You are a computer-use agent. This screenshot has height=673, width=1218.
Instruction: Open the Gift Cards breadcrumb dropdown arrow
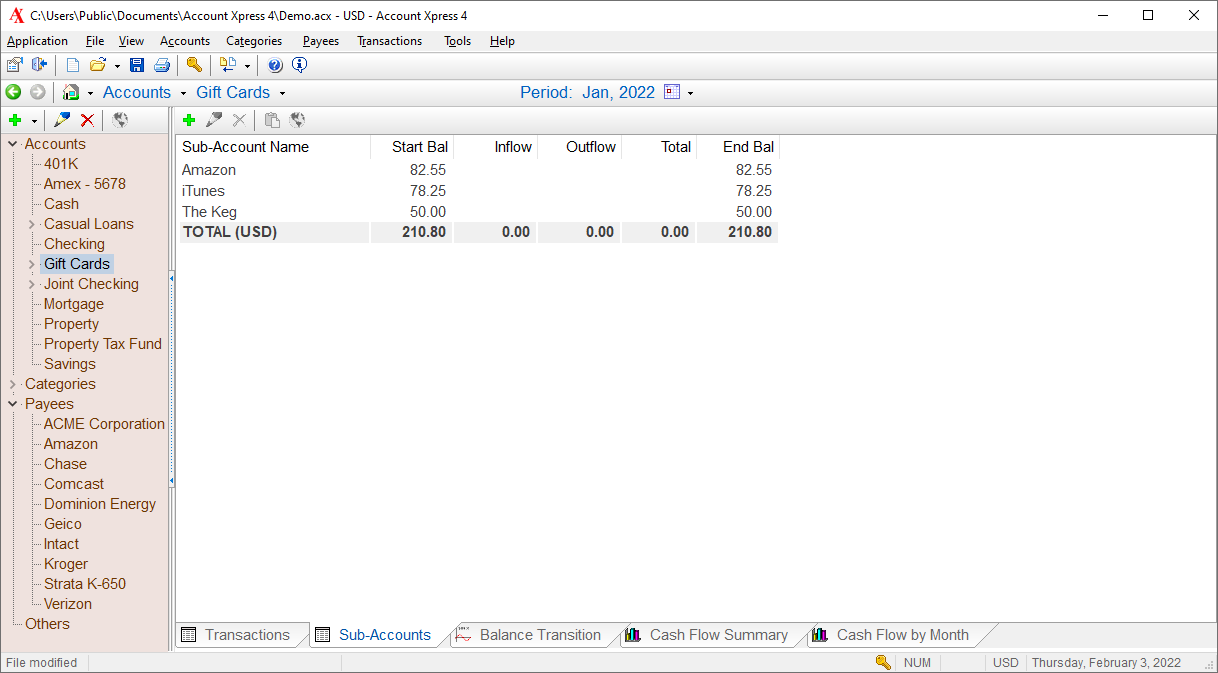click(282, 93)
